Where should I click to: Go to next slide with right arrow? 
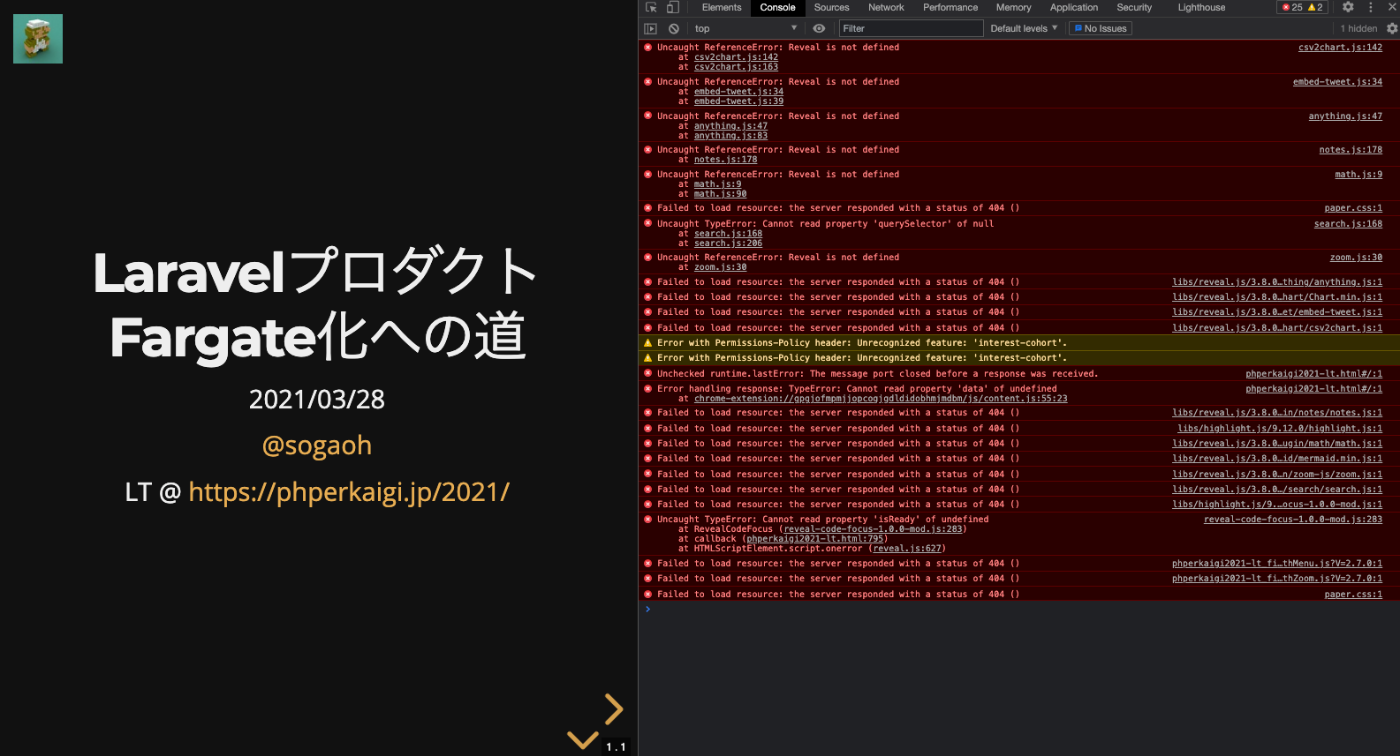614,709
